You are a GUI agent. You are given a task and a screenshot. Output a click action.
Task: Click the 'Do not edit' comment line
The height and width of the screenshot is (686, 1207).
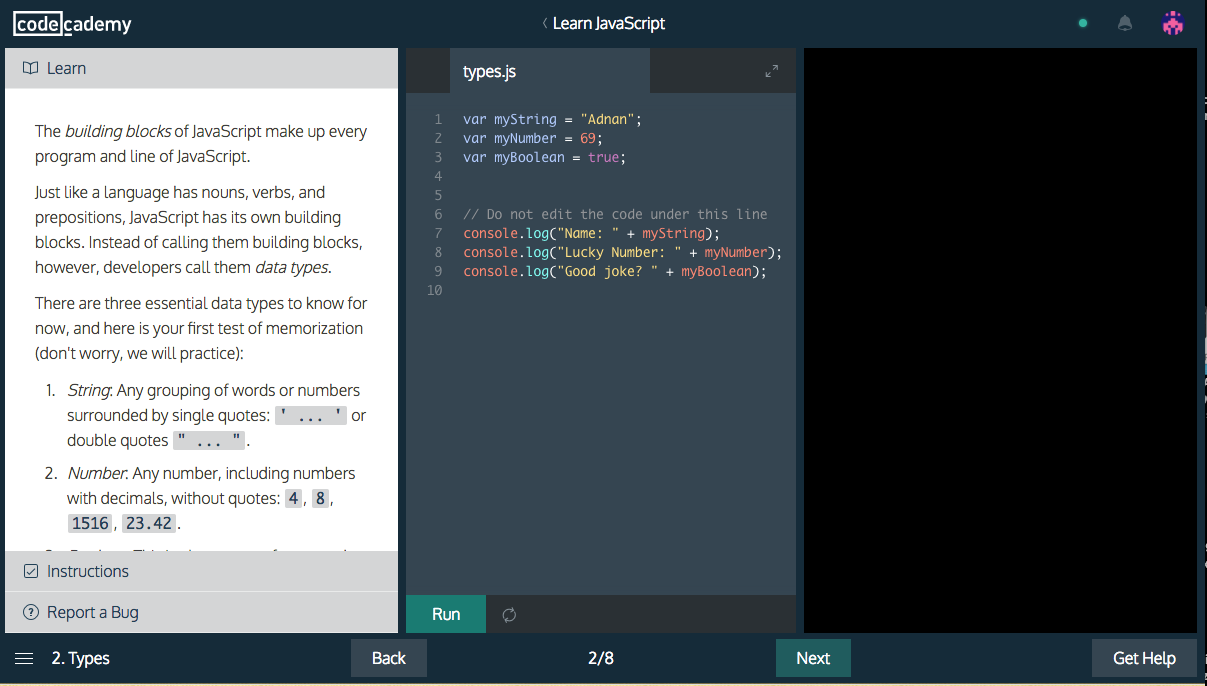615,214
